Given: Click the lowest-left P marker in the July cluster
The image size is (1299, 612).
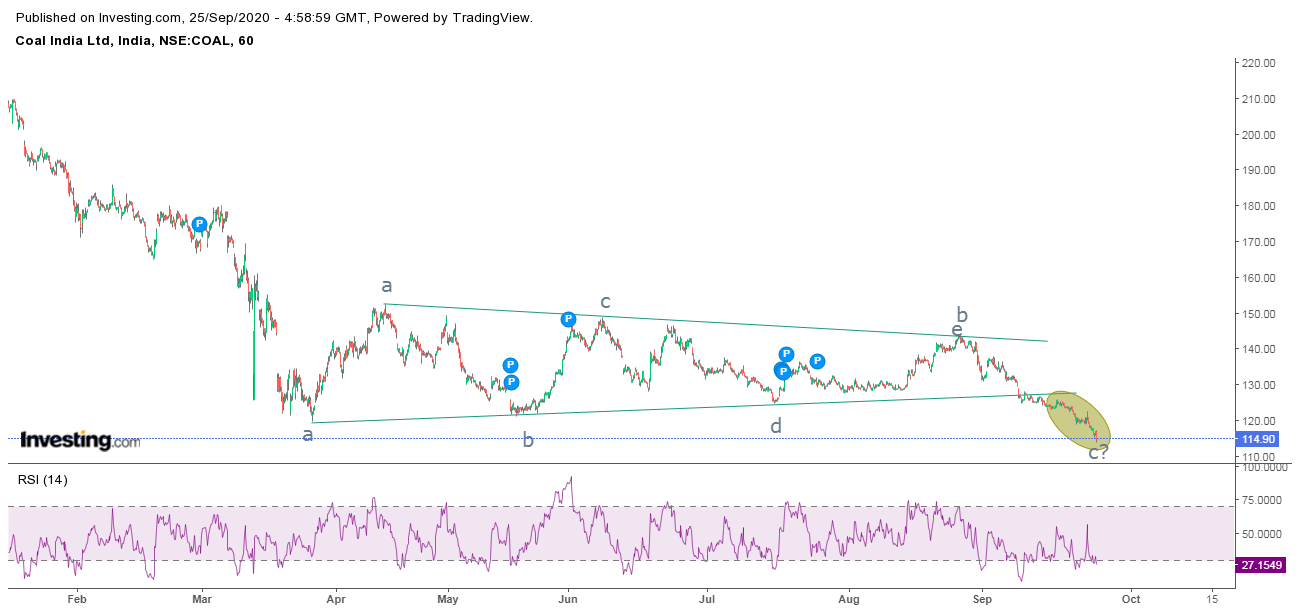Looking at the screenshot, I should coord(782,371).
